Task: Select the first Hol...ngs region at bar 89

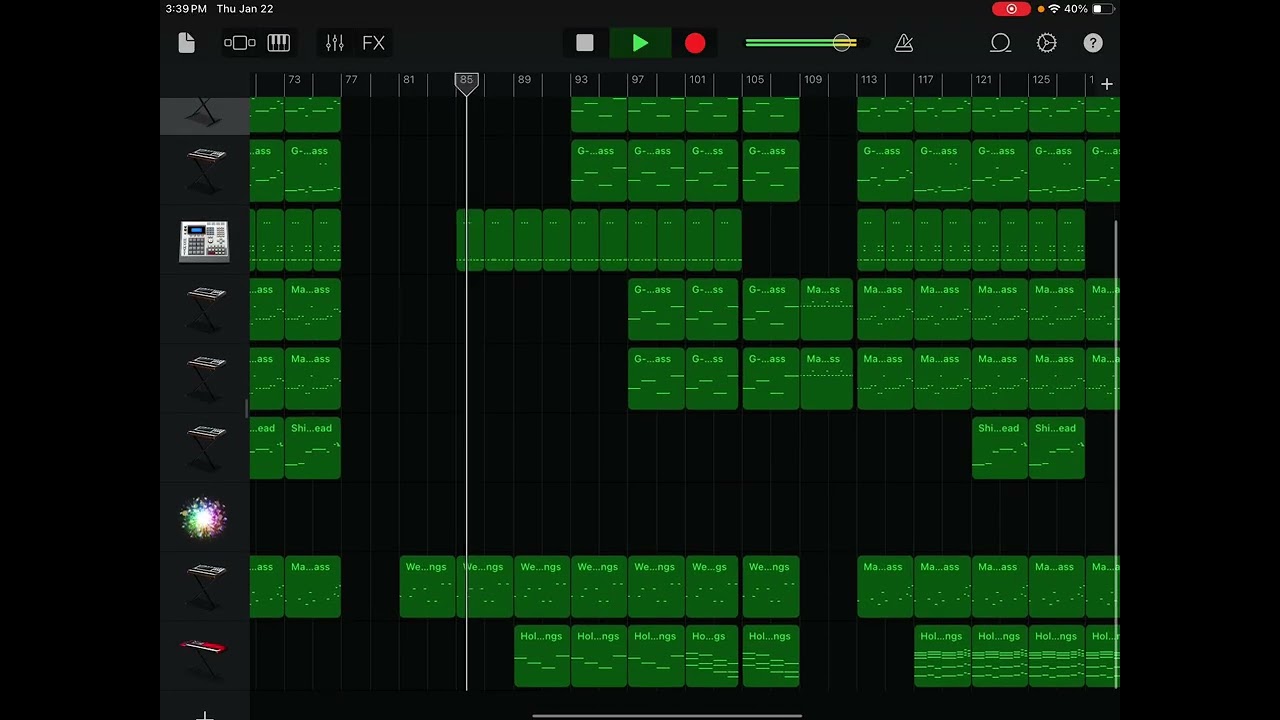Action: point(542,656)
